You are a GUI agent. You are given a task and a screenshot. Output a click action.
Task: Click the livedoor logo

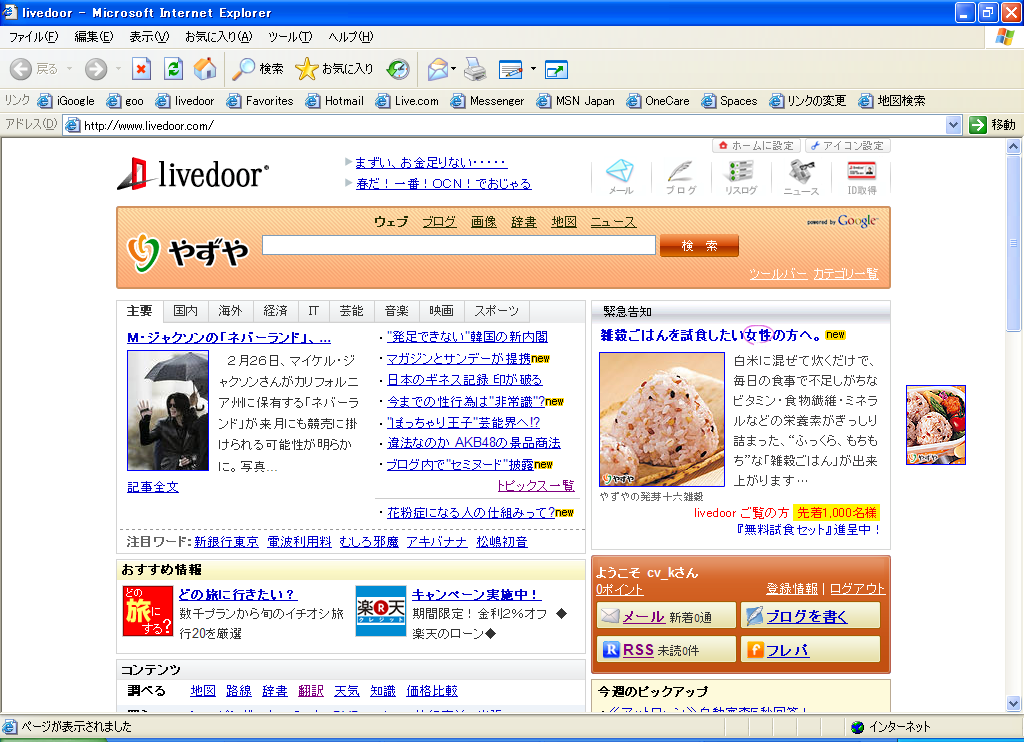click(193, 174)
